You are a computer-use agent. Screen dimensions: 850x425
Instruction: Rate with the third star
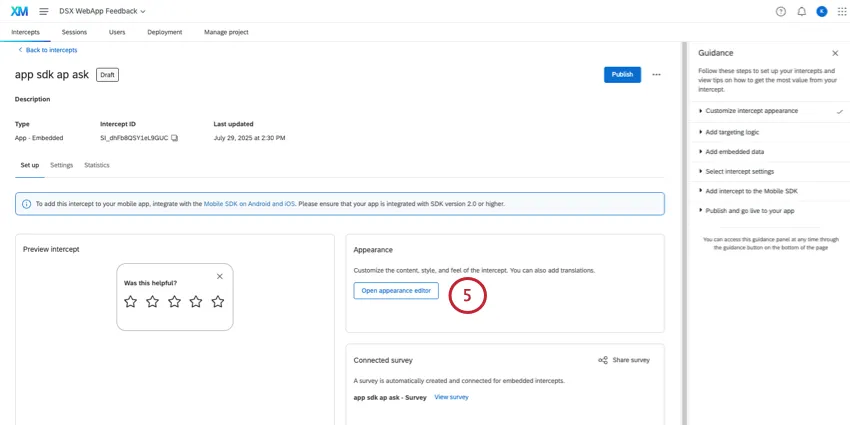174,301
